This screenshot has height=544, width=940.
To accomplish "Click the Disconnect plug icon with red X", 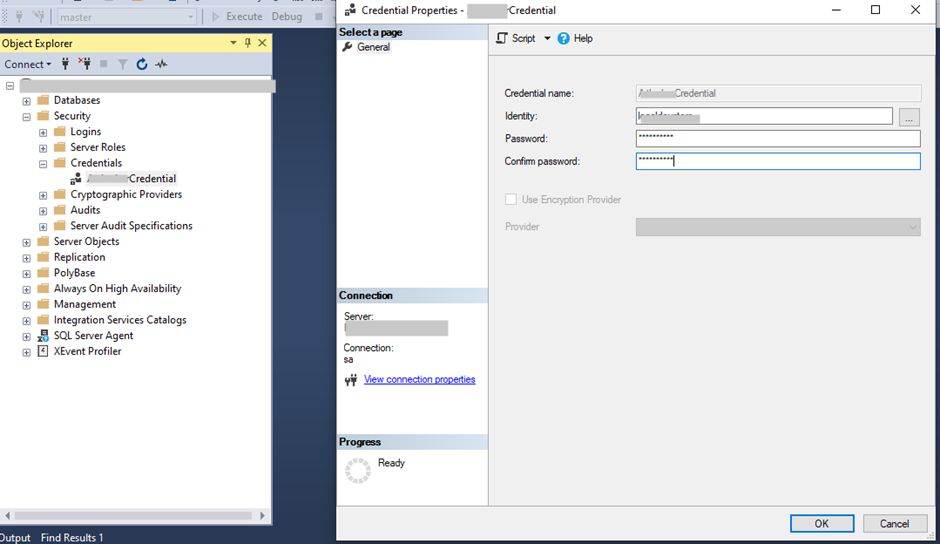I will 84,64.
